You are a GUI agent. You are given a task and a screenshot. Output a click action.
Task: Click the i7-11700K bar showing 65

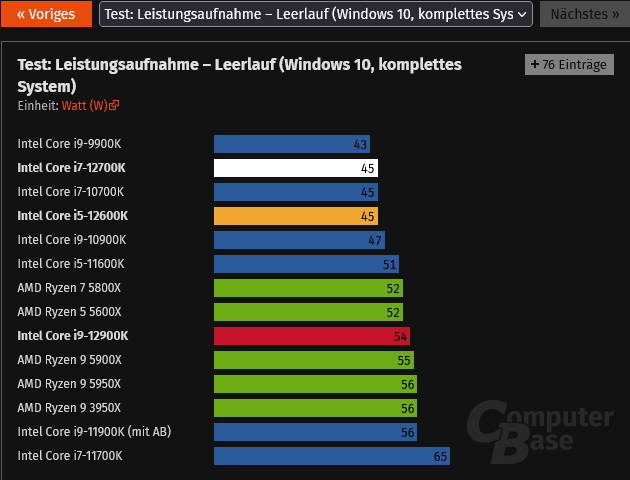332,456
